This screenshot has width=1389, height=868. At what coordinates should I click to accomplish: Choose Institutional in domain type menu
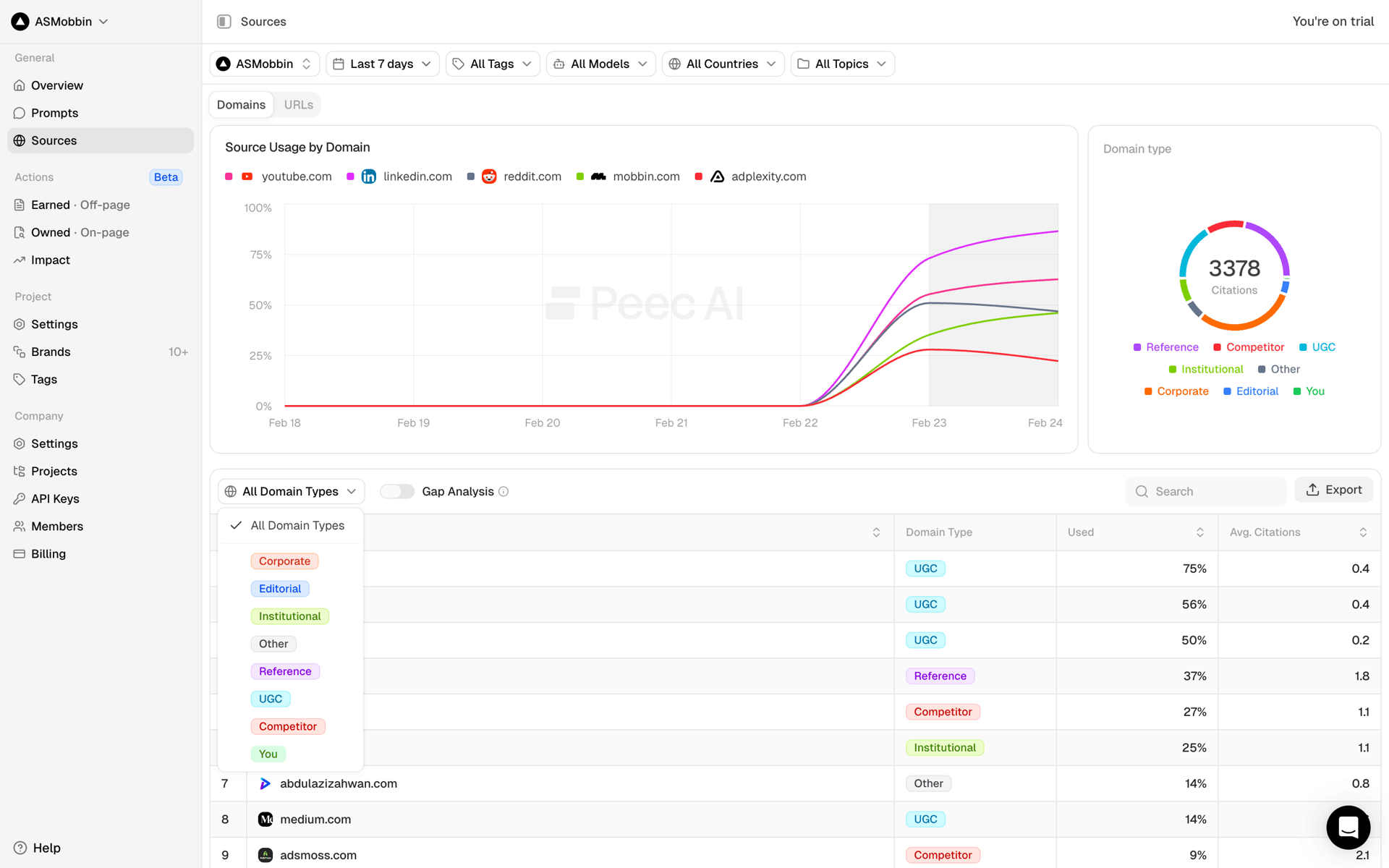289,616
